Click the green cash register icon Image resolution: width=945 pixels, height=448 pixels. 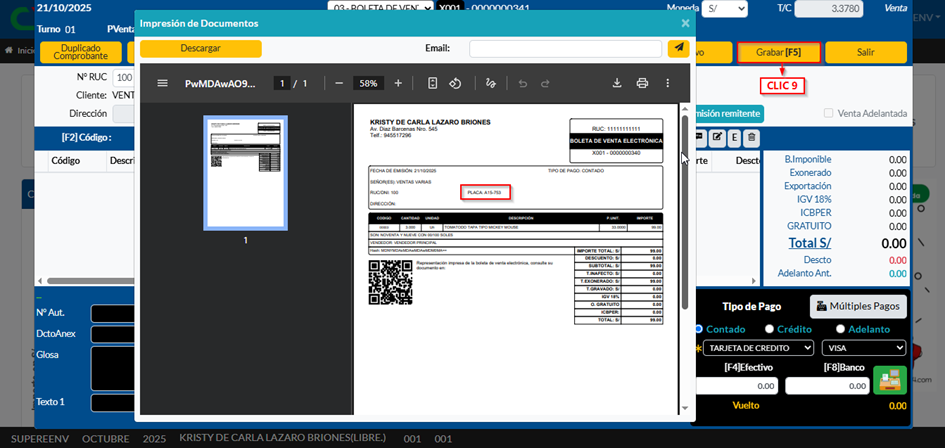pyautogui.click(x=889, y=381)
